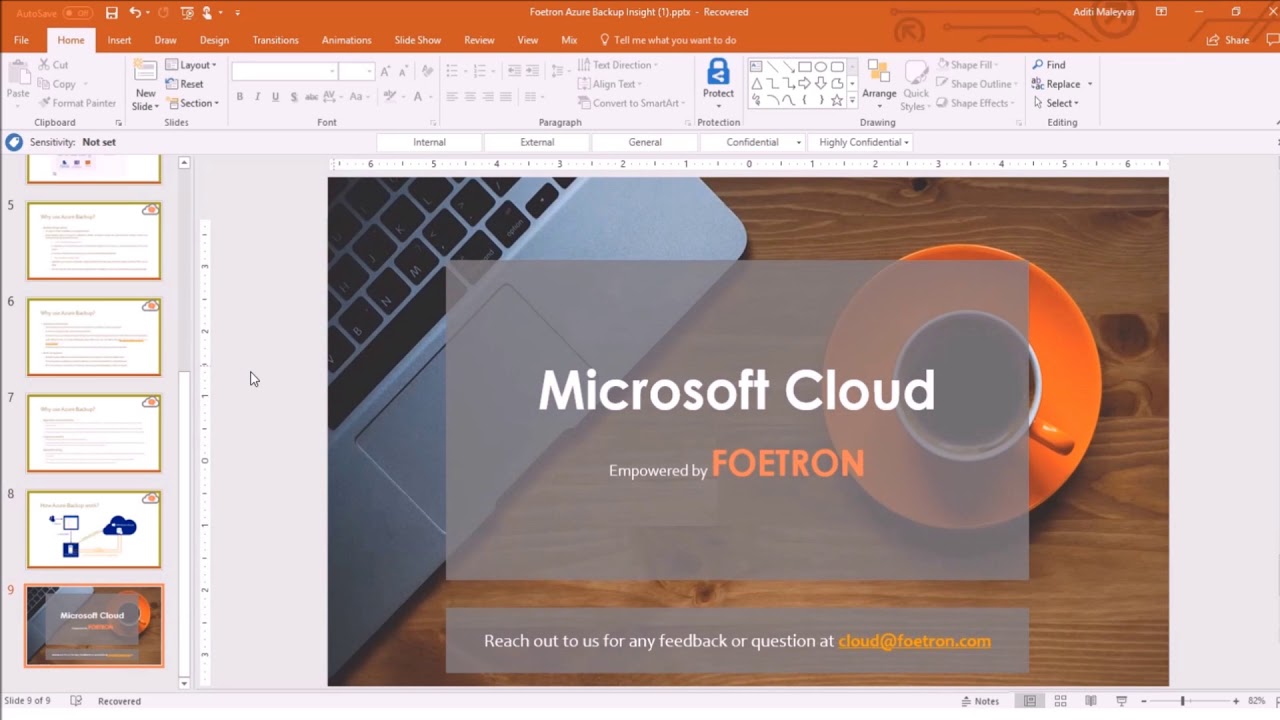Choose the down arrow shape
The image size is (1280, 720).
click(x=821, y=84)
